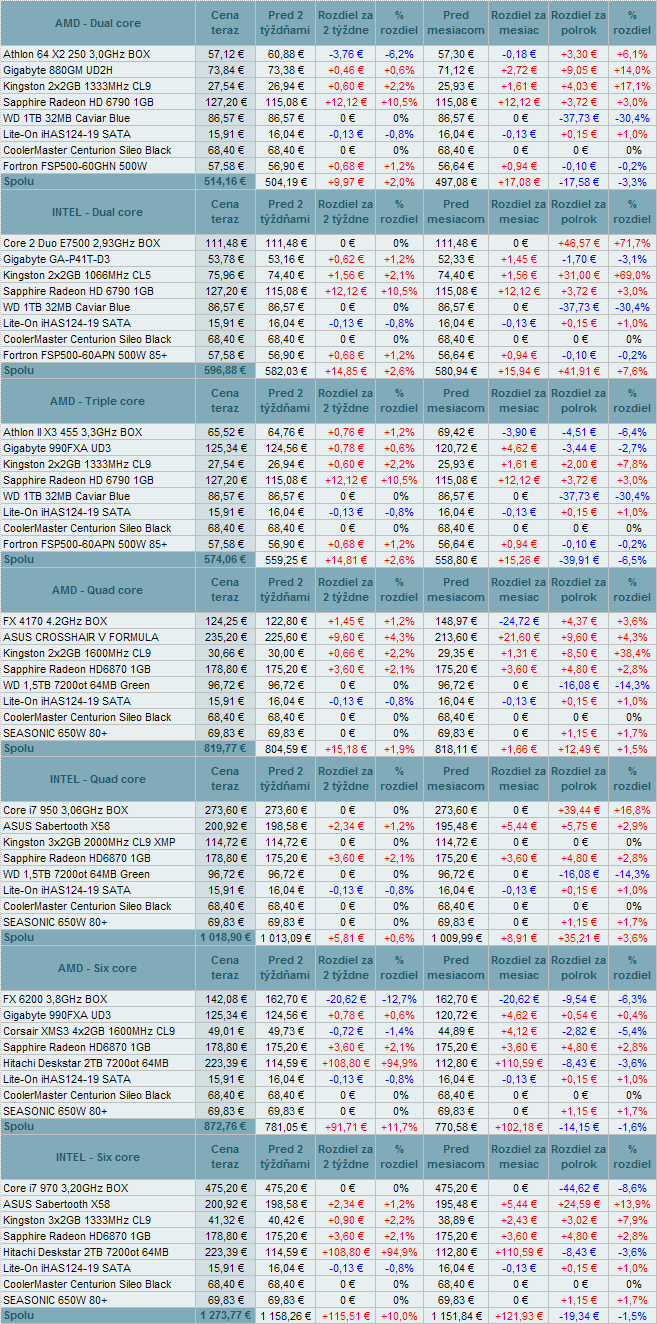Click the 'Gigabyte GA-P41T-D3' row name
657x1324 pixels.
click(x=57, y=259)
